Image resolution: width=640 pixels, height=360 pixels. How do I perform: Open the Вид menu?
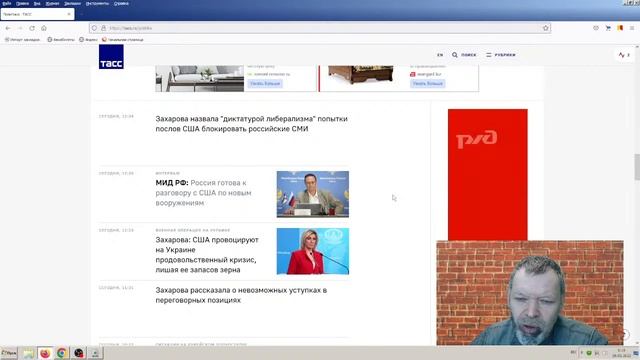pos(37,3)
